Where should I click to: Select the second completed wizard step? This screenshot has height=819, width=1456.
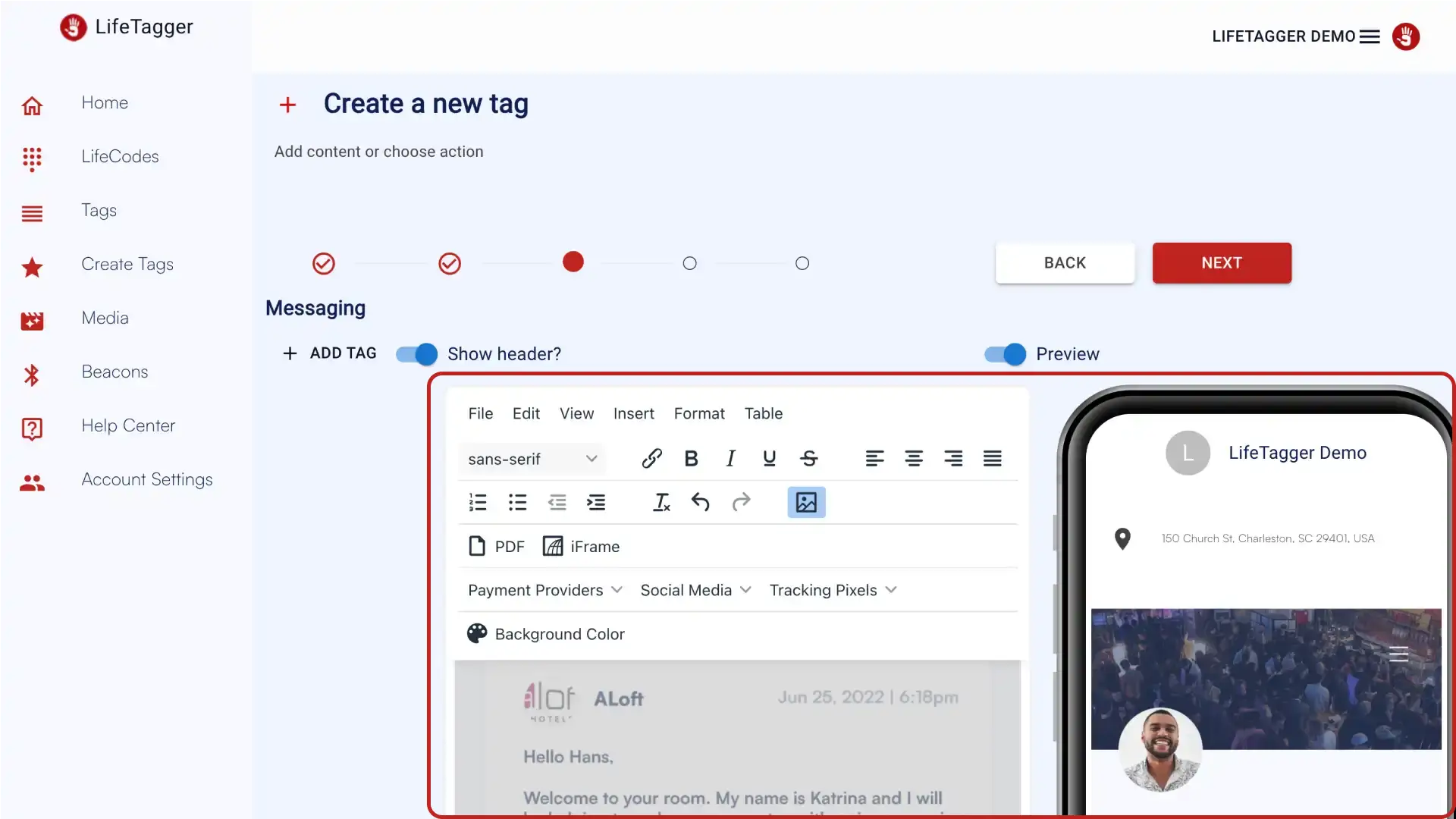tap(450, 263)
